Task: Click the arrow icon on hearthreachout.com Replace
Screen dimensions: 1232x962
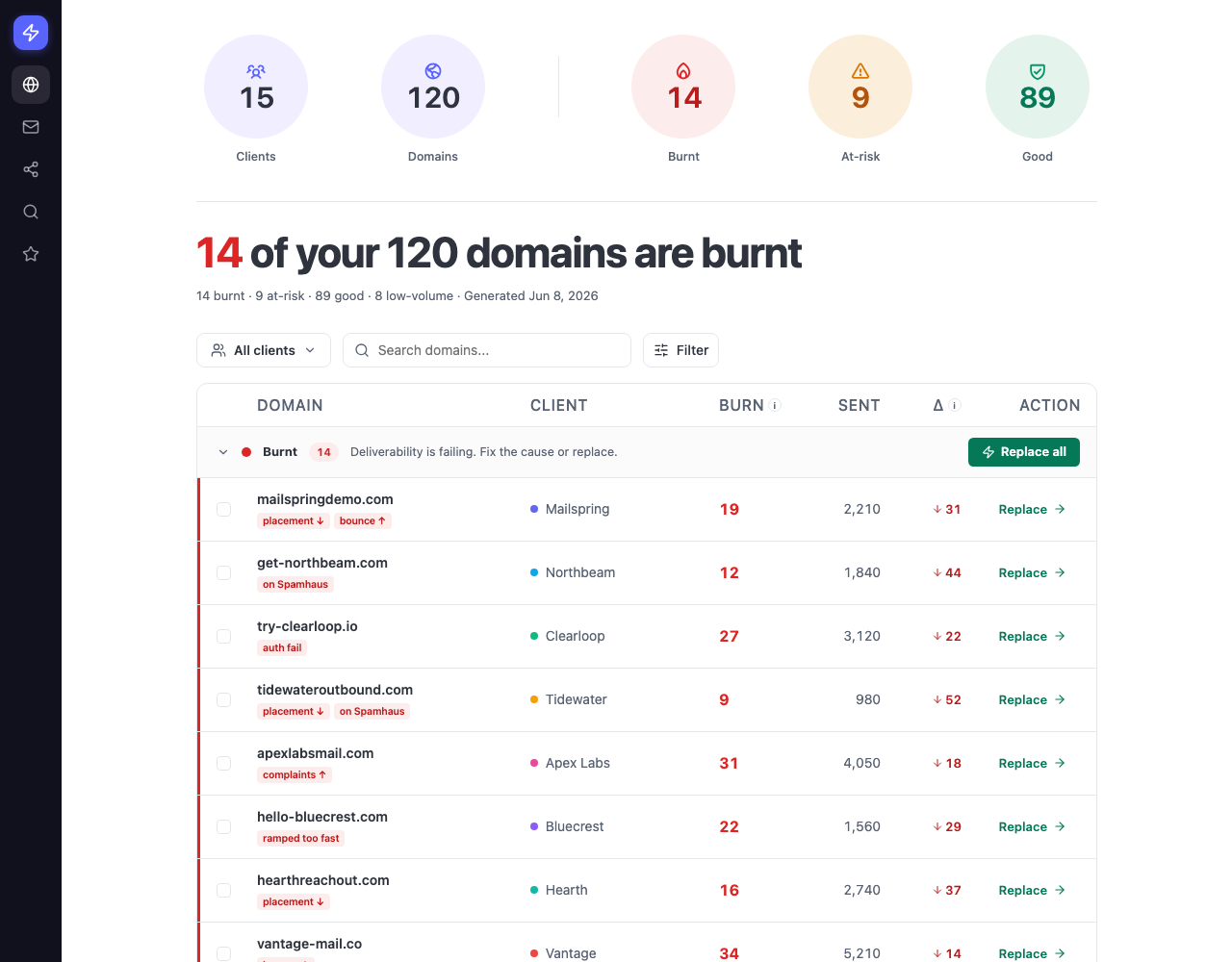Action: click(1060, 890)
